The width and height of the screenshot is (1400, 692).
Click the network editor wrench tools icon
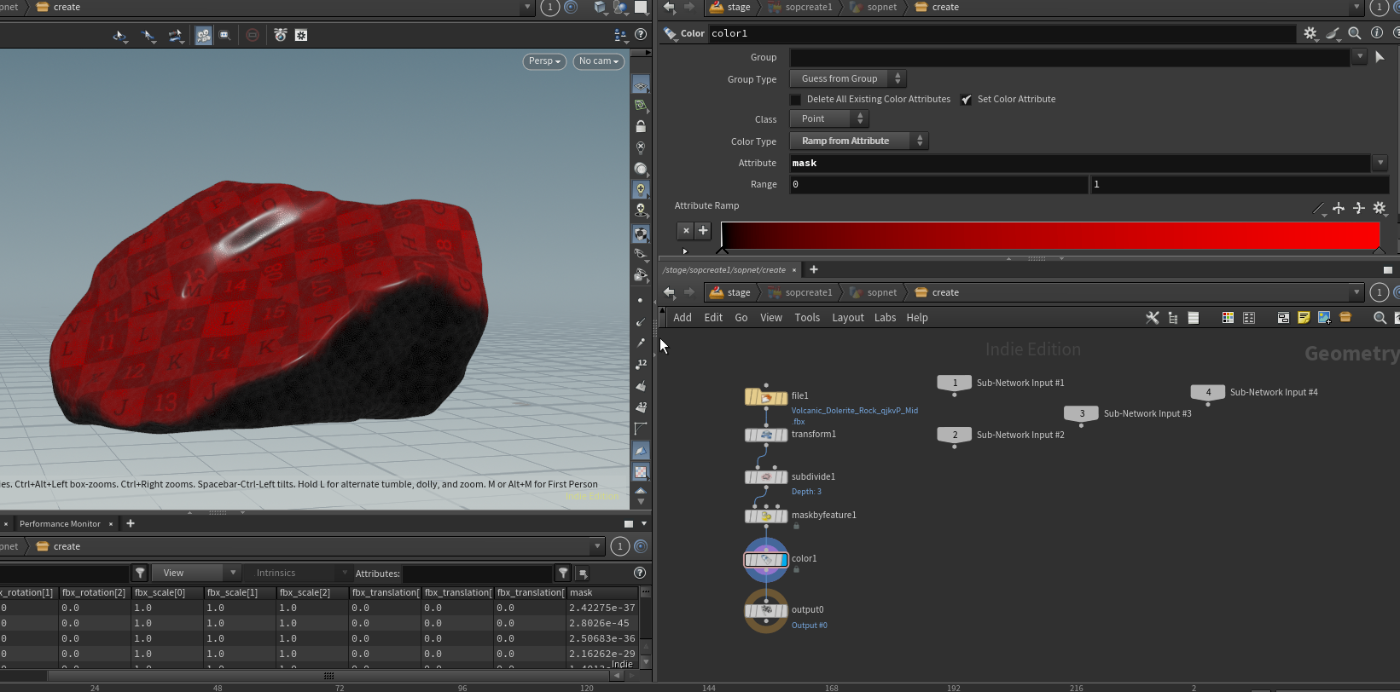click(1152, 318)
